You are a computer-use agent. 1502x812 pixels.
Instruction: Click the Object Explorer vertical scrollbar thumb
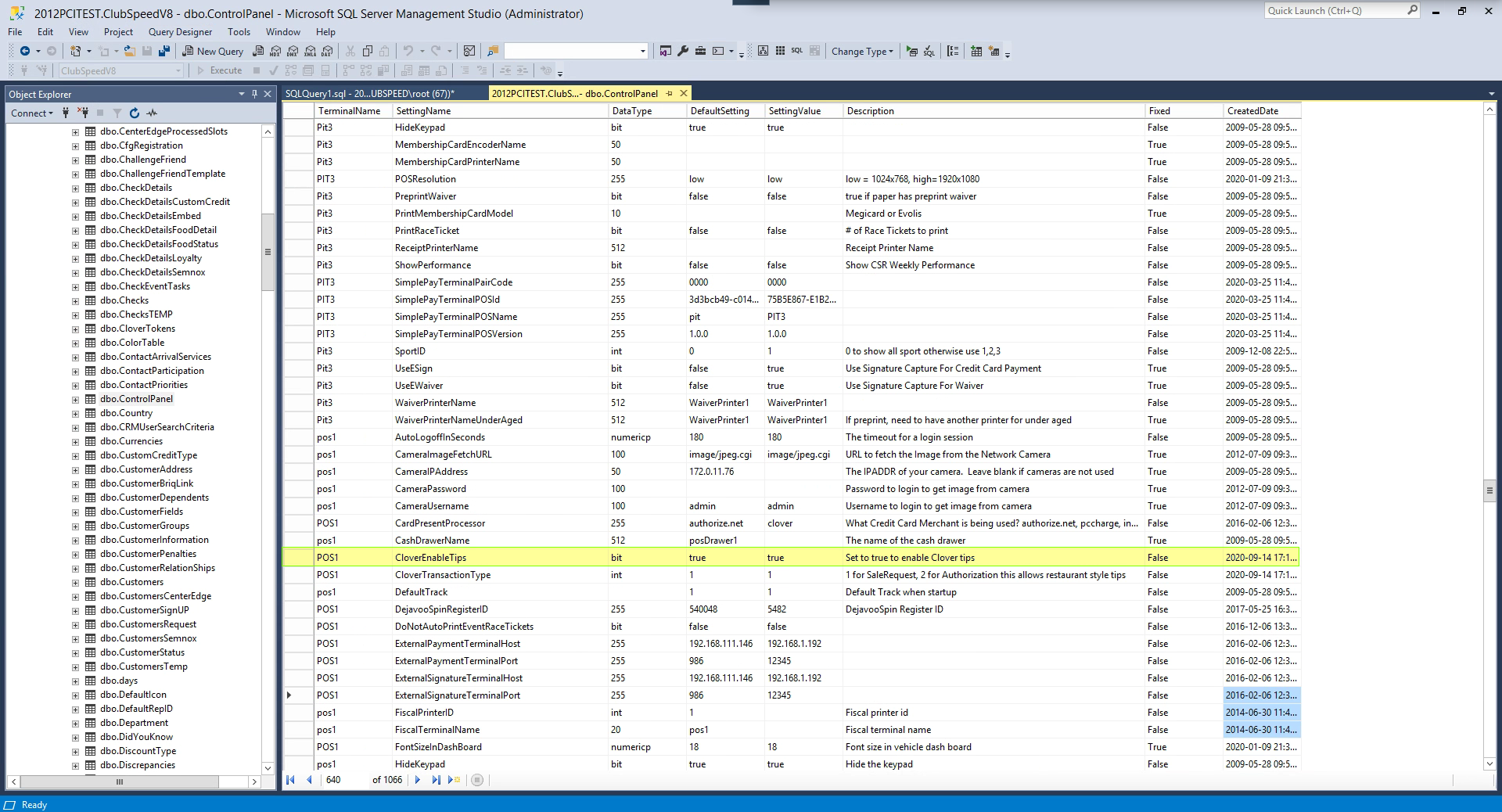click(x=268, y=252)
